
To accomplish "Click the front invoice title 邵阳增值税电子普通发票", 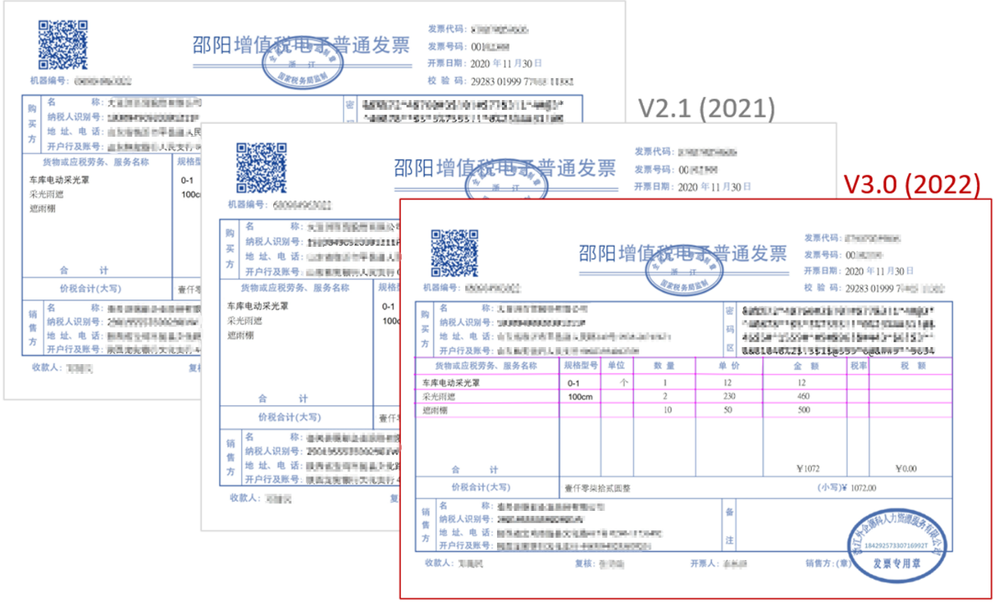I will pos(682,254).
